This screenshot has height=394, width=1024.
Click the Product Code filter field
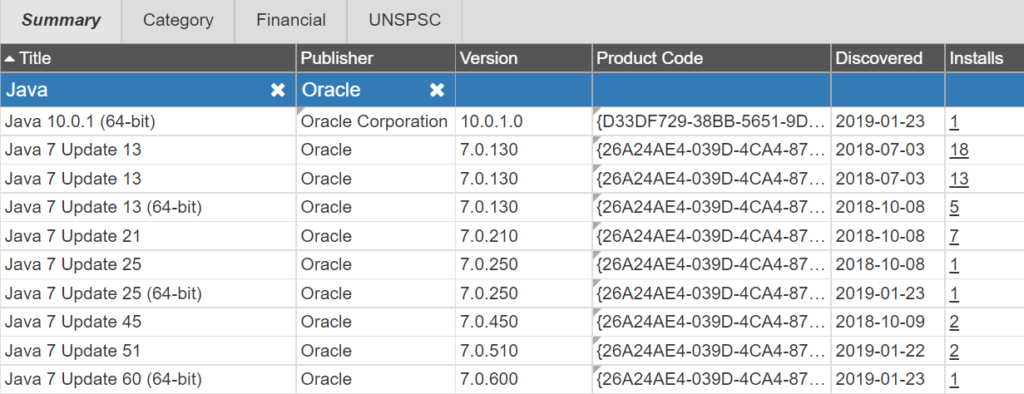[x=712, y=90]
